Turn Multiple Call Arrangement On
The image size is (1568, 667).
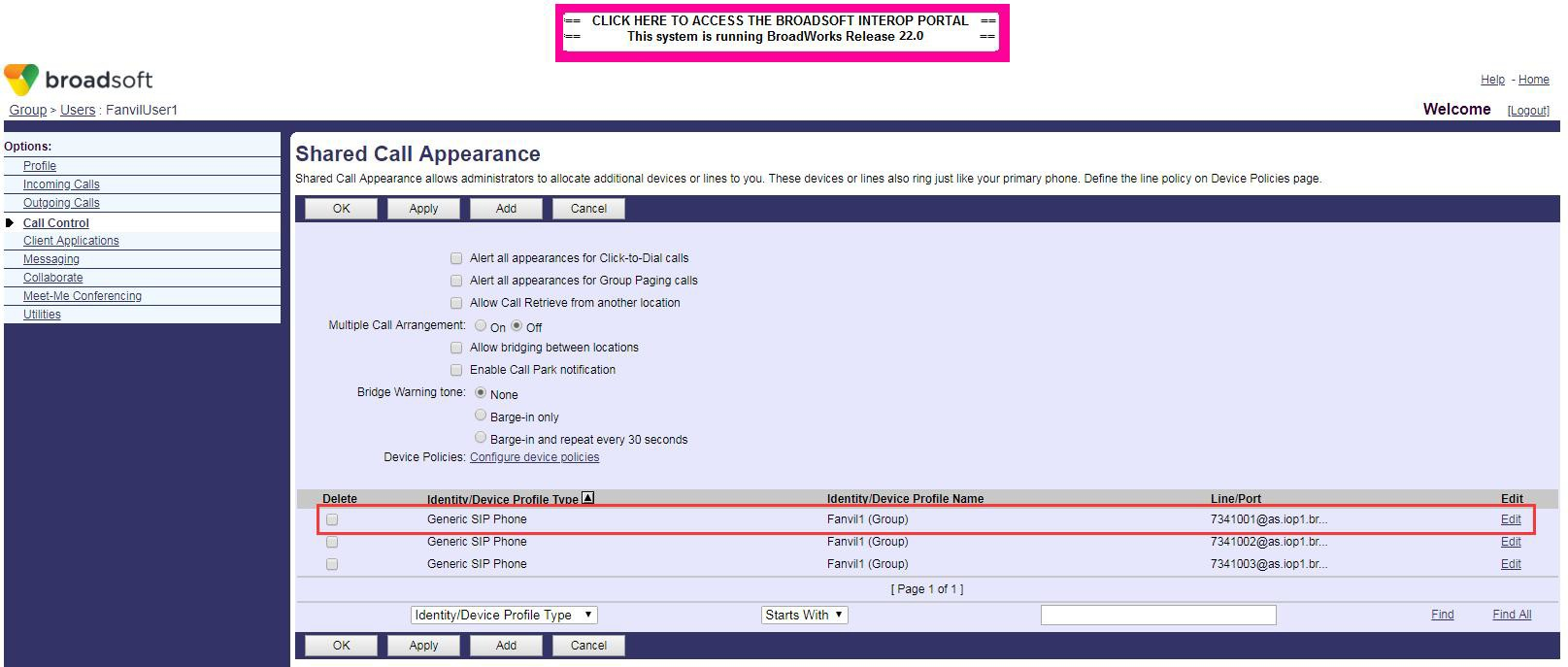(x=481, y=326)
